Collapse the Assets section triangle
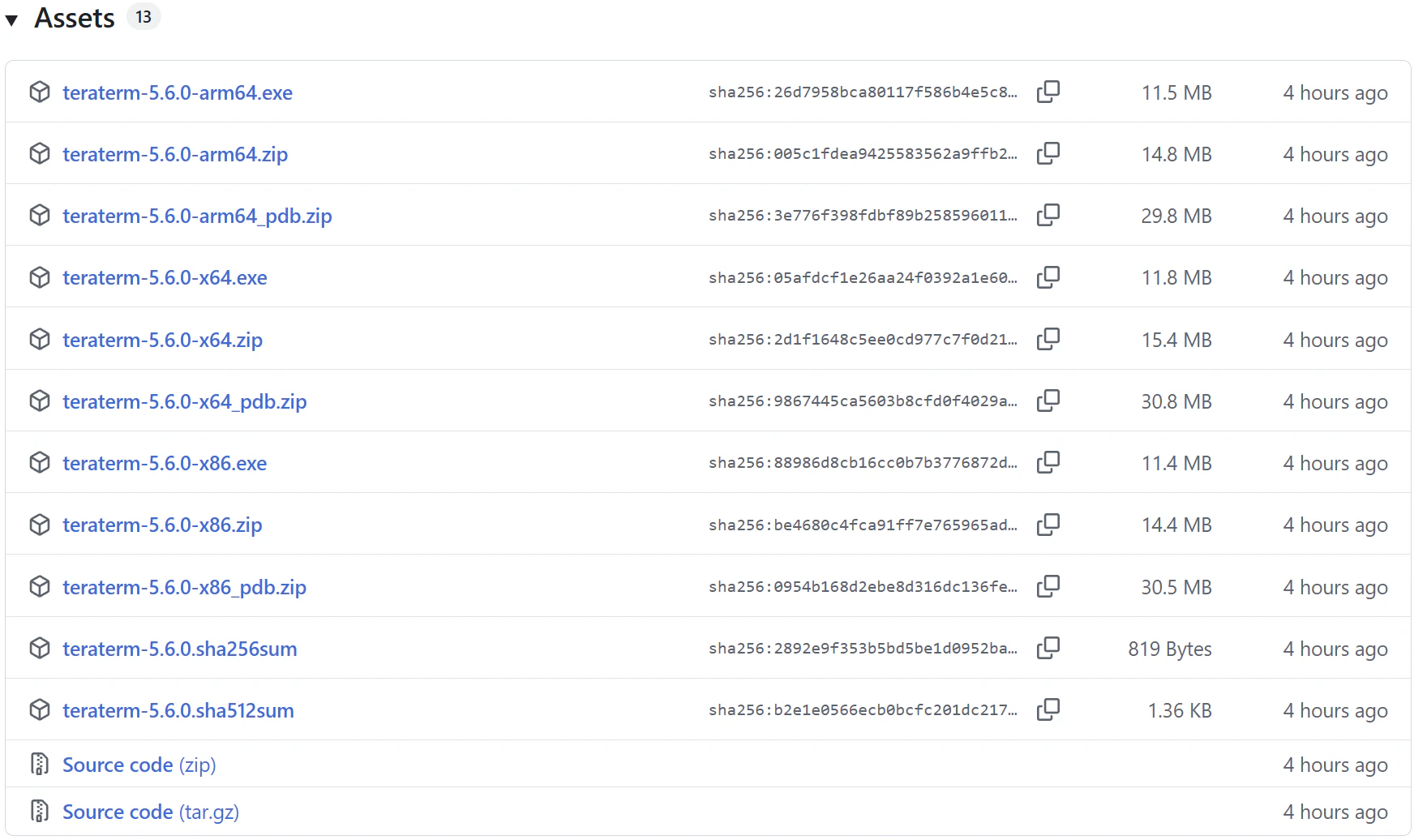 pos(11,19)
